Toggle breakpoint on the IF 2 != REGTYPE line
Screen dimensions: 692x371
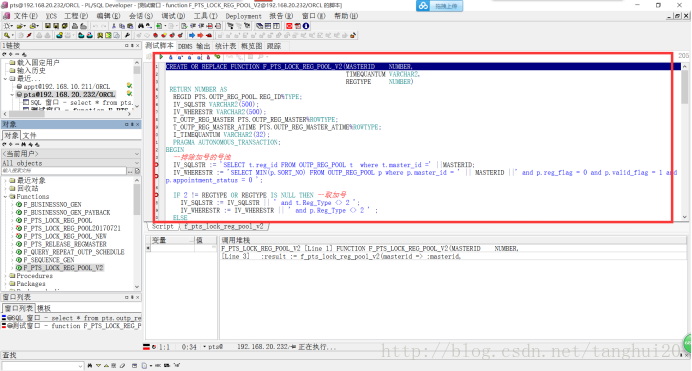[156, 195]
